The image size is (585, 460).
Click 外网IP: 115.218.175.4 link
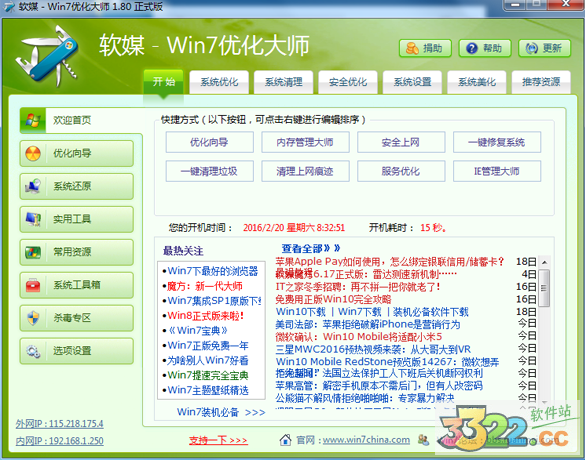(x=60, y=424)
